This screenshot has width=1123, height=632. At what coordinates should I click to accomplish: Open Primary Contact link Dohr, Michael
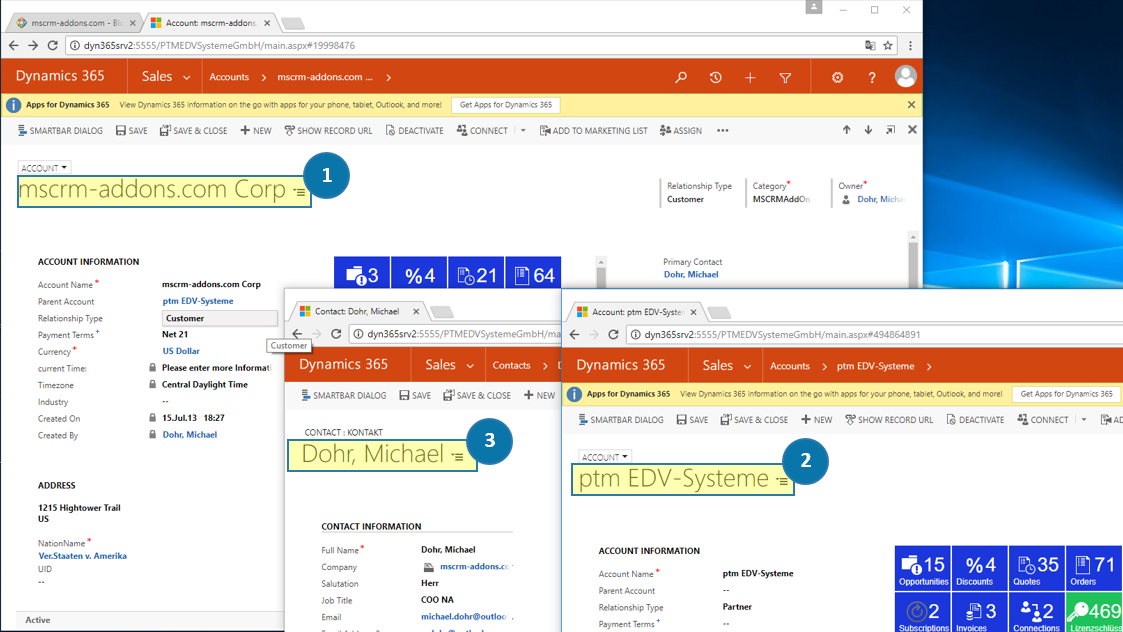[x=690, y=274]
